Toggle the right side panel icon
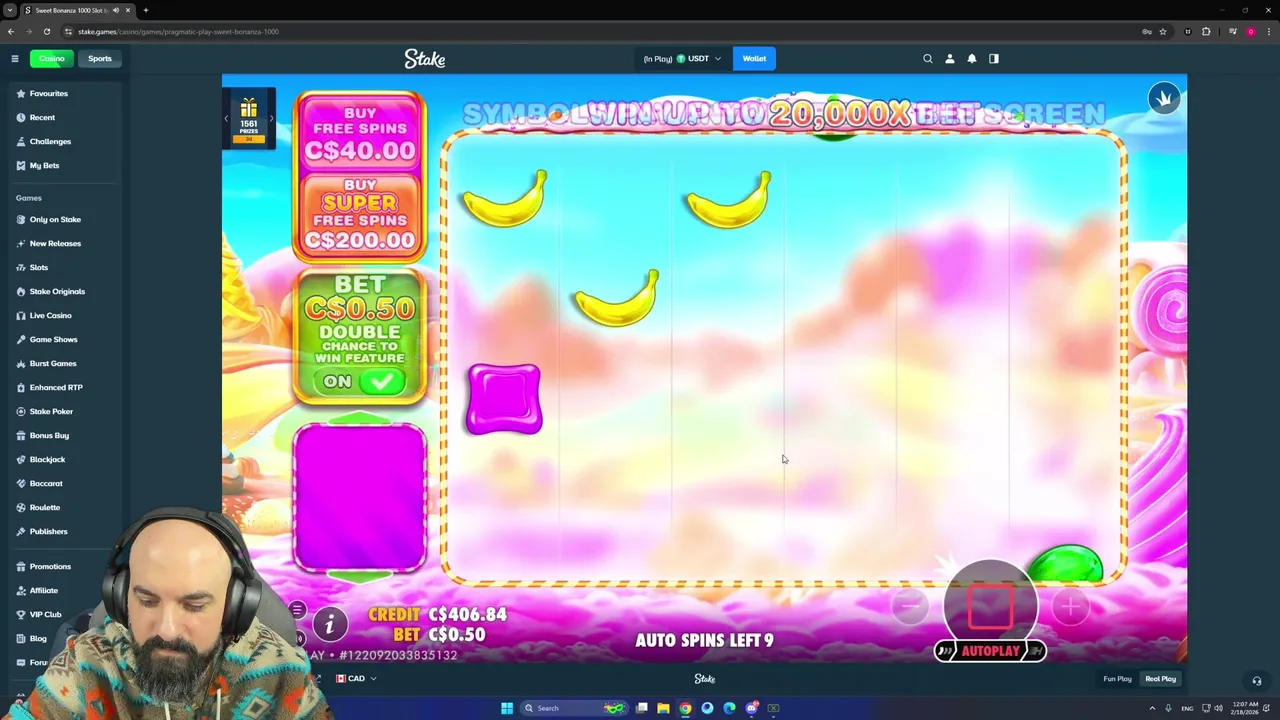This screenshot has height=720, width=1280. pyautogui.click(x=994, y=59)
